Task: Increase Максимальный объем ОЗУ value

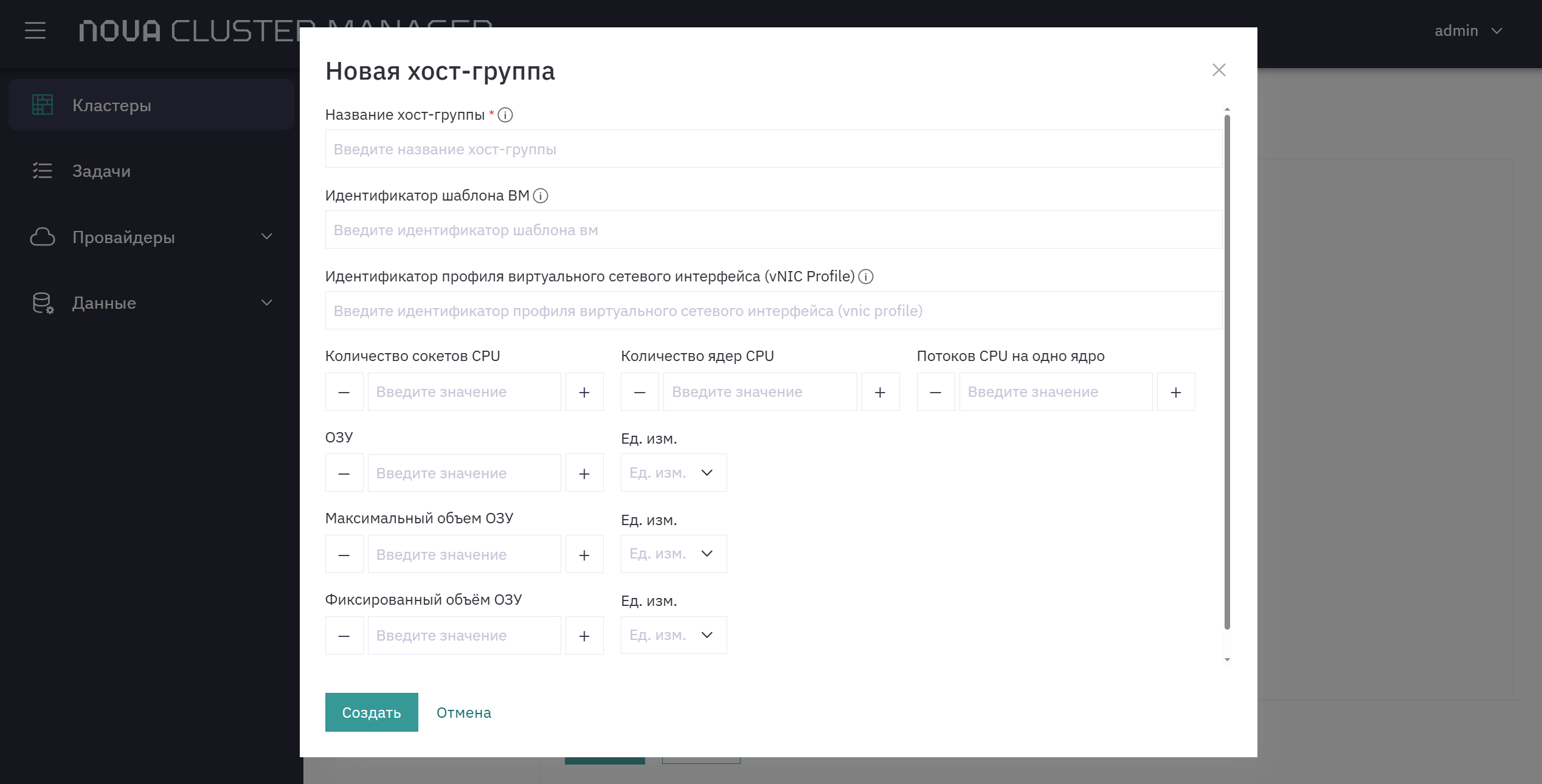Action: point(584,554)
